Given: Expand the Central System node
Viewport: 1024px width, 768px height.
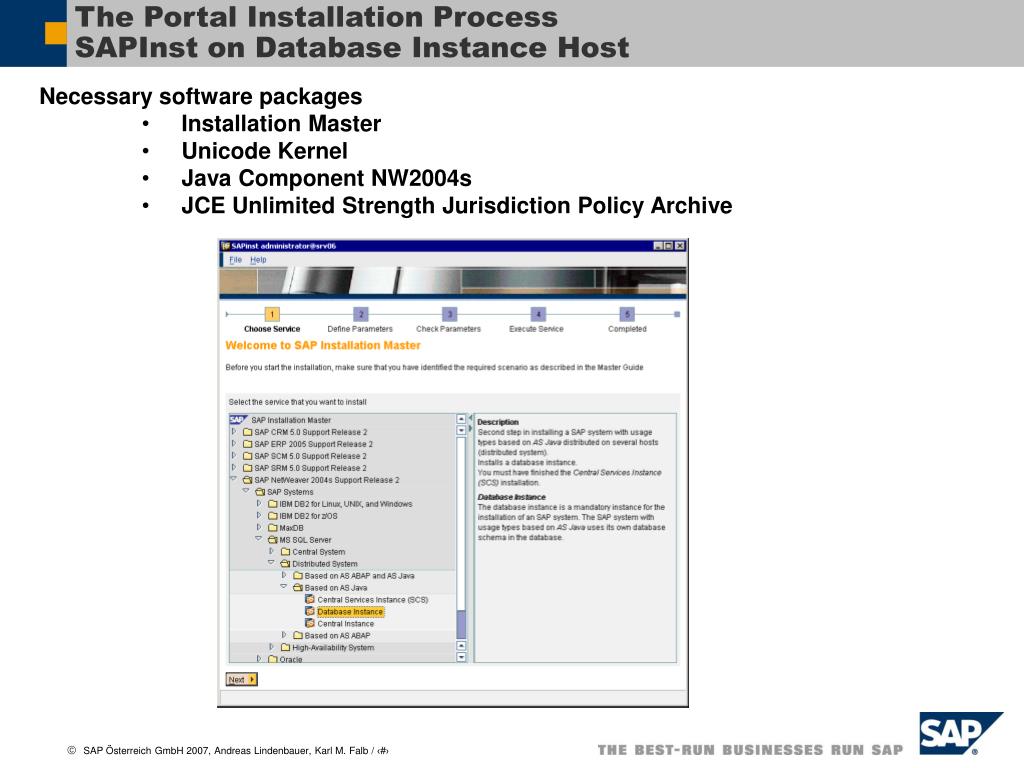Looking at the screenshot, I should [271, 552].
